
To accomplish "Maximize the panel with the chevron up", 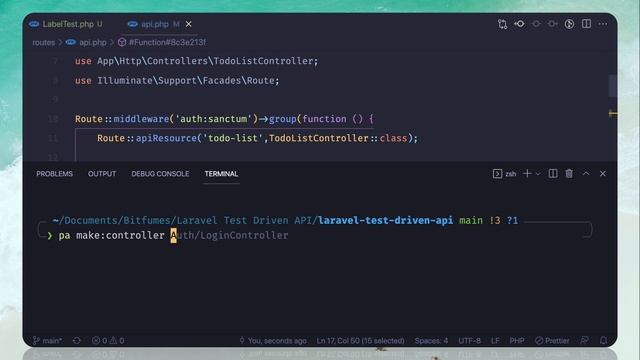I will 586,174.
